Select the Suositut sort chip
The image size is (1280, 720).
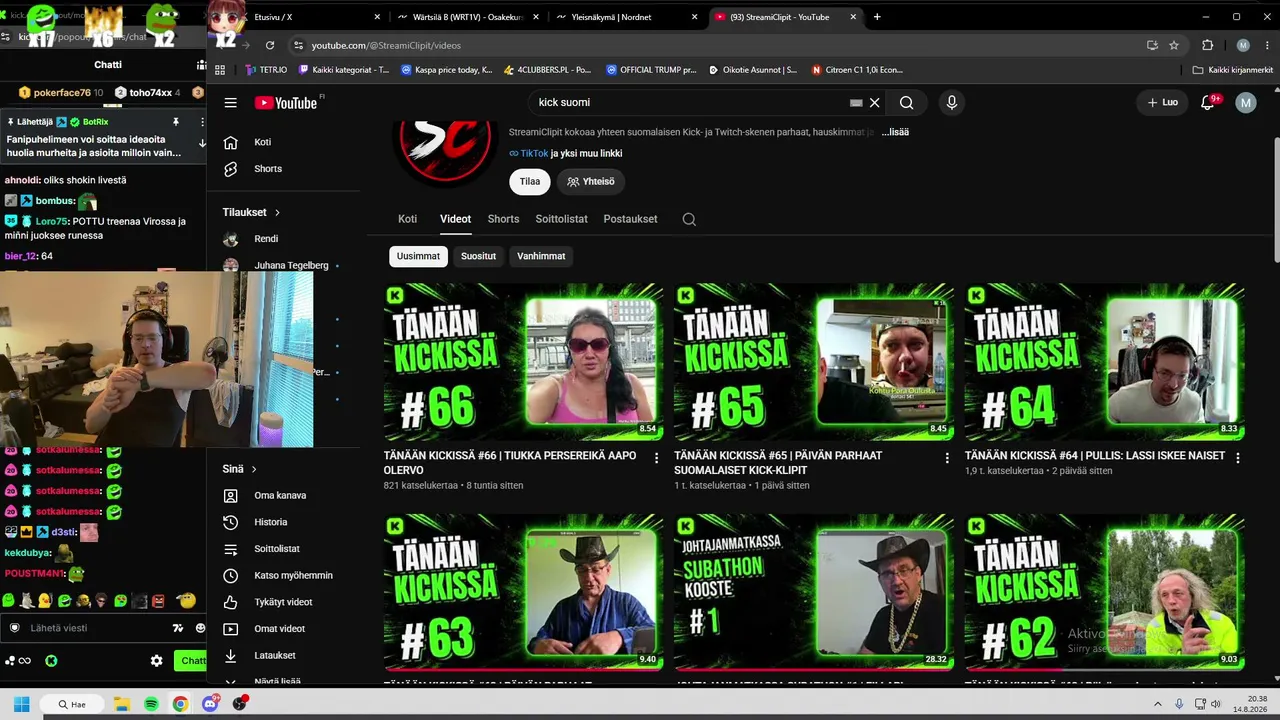tap(478, 256)
